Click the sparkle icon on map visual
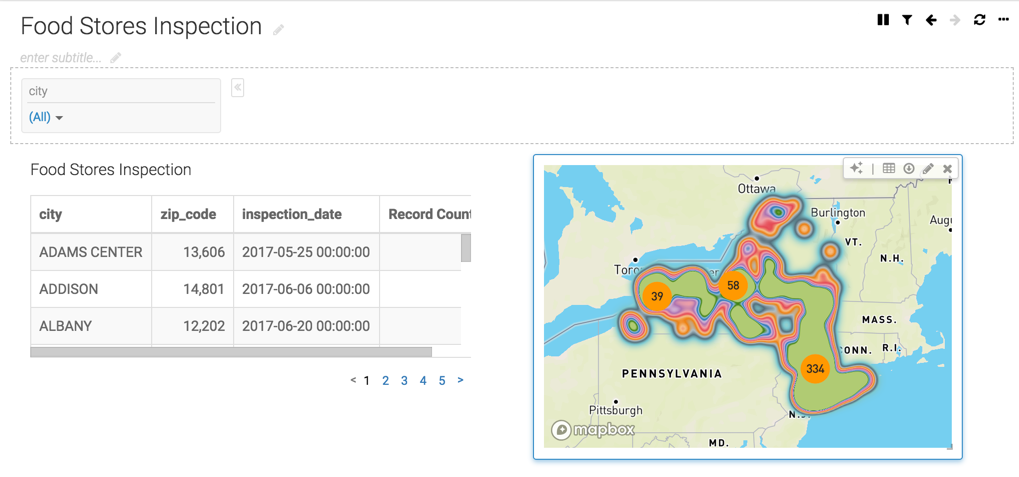1019x477 pixels. [x=856, y=169]
